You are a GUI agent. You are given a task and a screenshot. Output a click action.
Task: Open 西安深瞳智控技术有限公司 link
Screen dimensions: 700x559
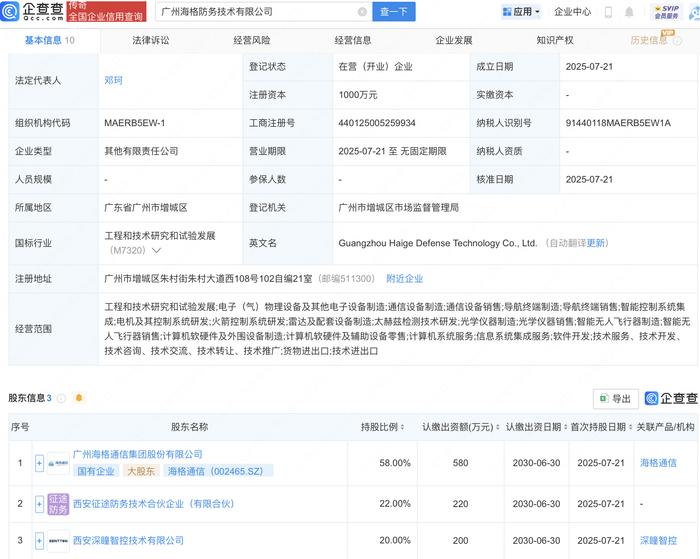coord(128,541)
